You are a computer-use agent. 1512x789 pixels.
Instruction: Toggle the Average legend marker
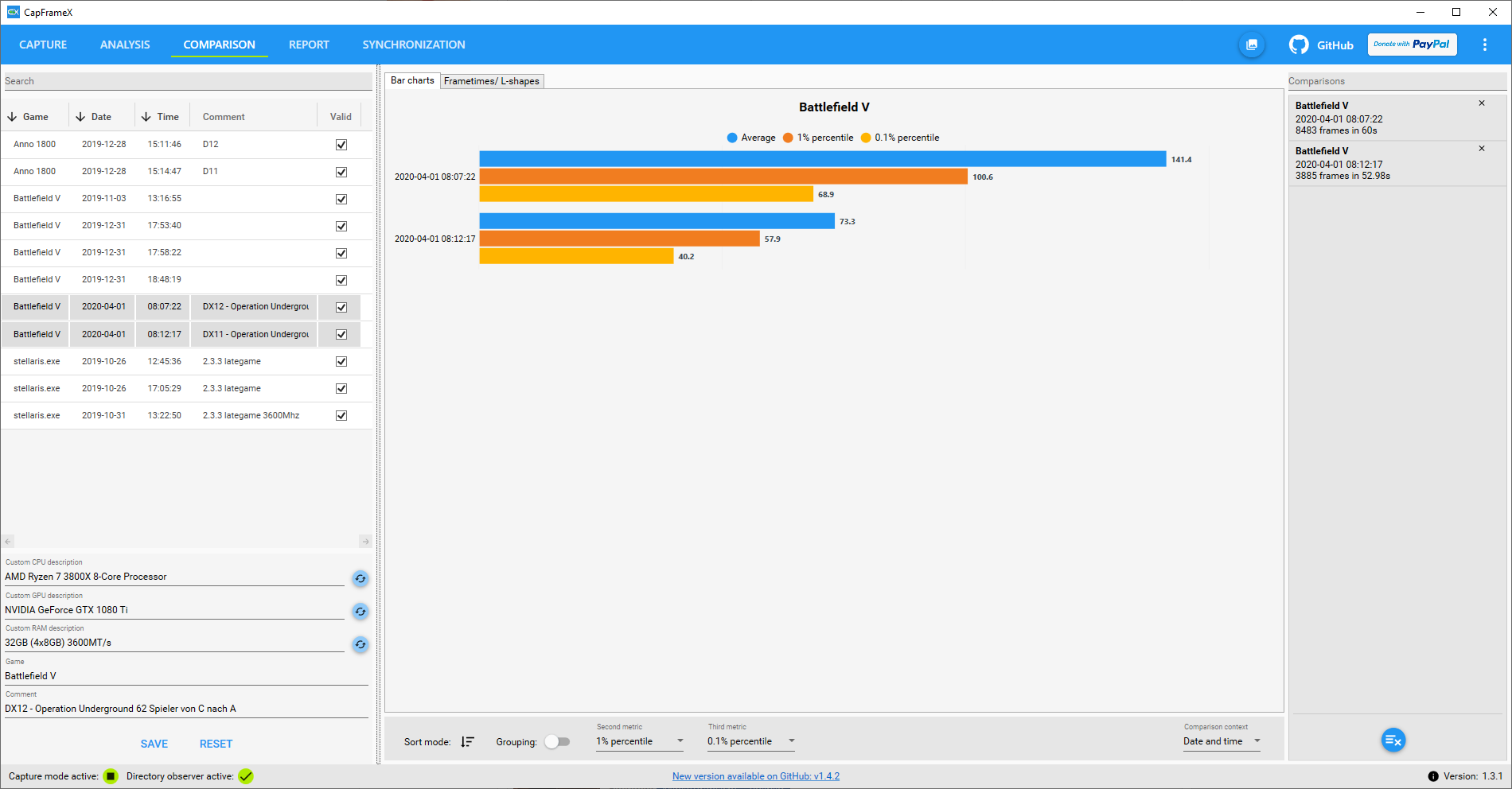pyautogui.click(x=732, y=138)
